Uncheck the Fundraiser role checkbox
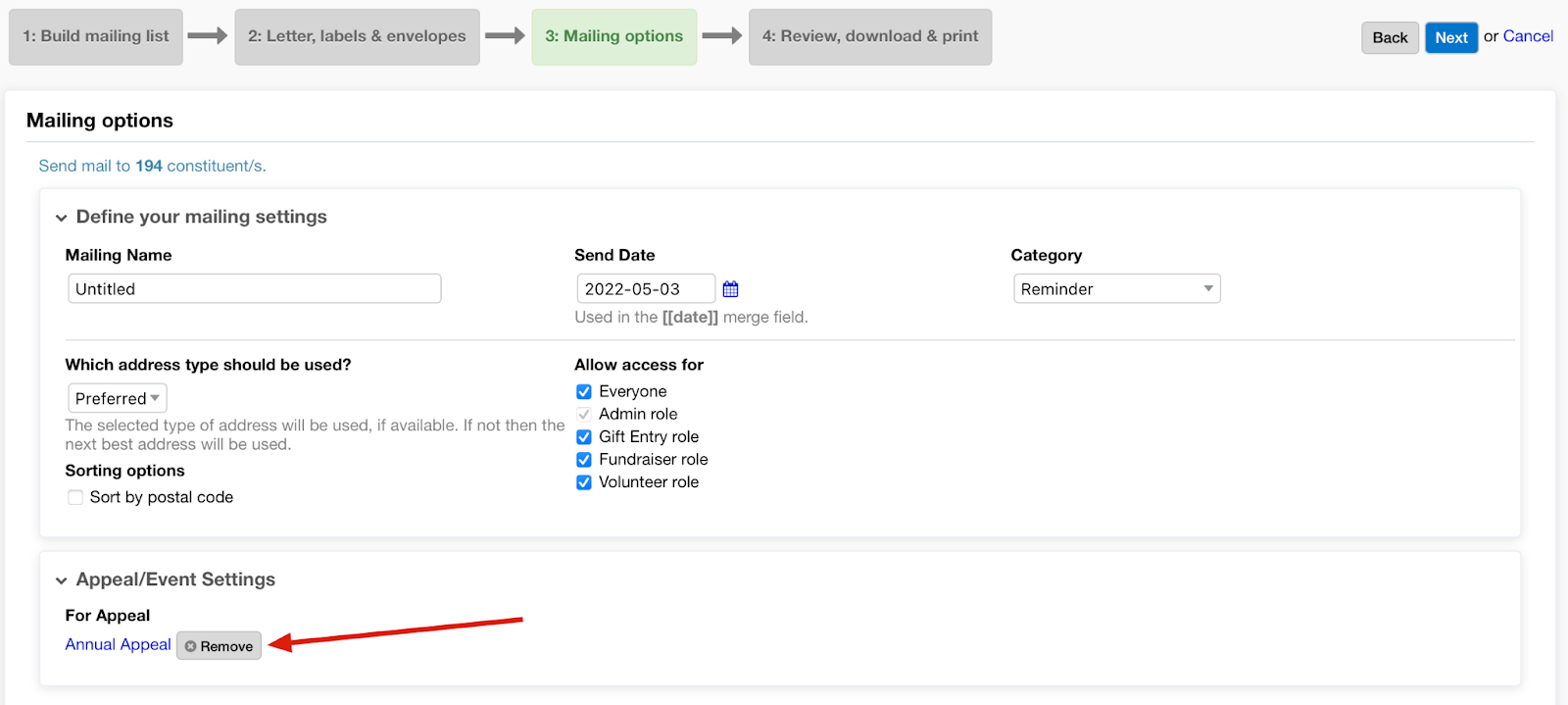Image resolution: width=1568 pixels, height=705 pixels. pos(584,459)
